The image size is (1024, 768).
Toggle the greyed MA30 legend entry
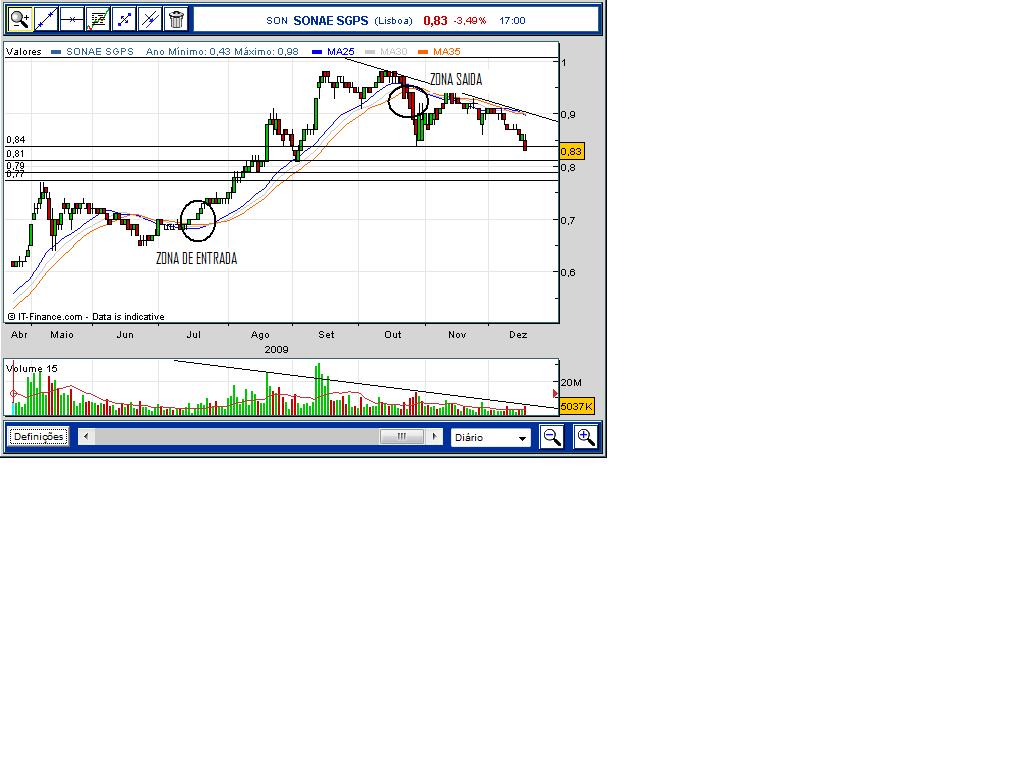coord(387,52)
